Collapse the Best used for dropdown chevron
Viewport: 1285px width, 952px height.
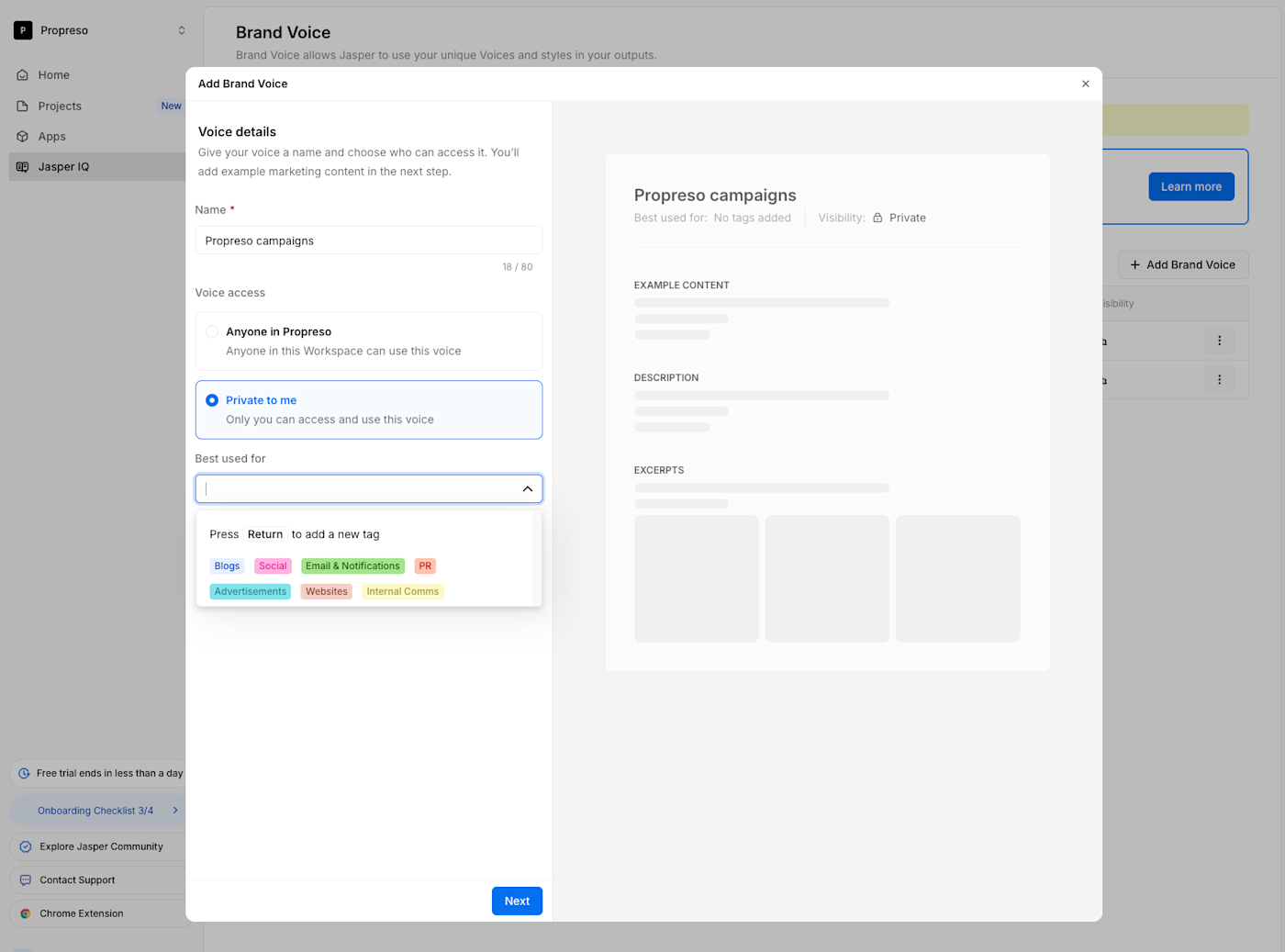[528, 488]
